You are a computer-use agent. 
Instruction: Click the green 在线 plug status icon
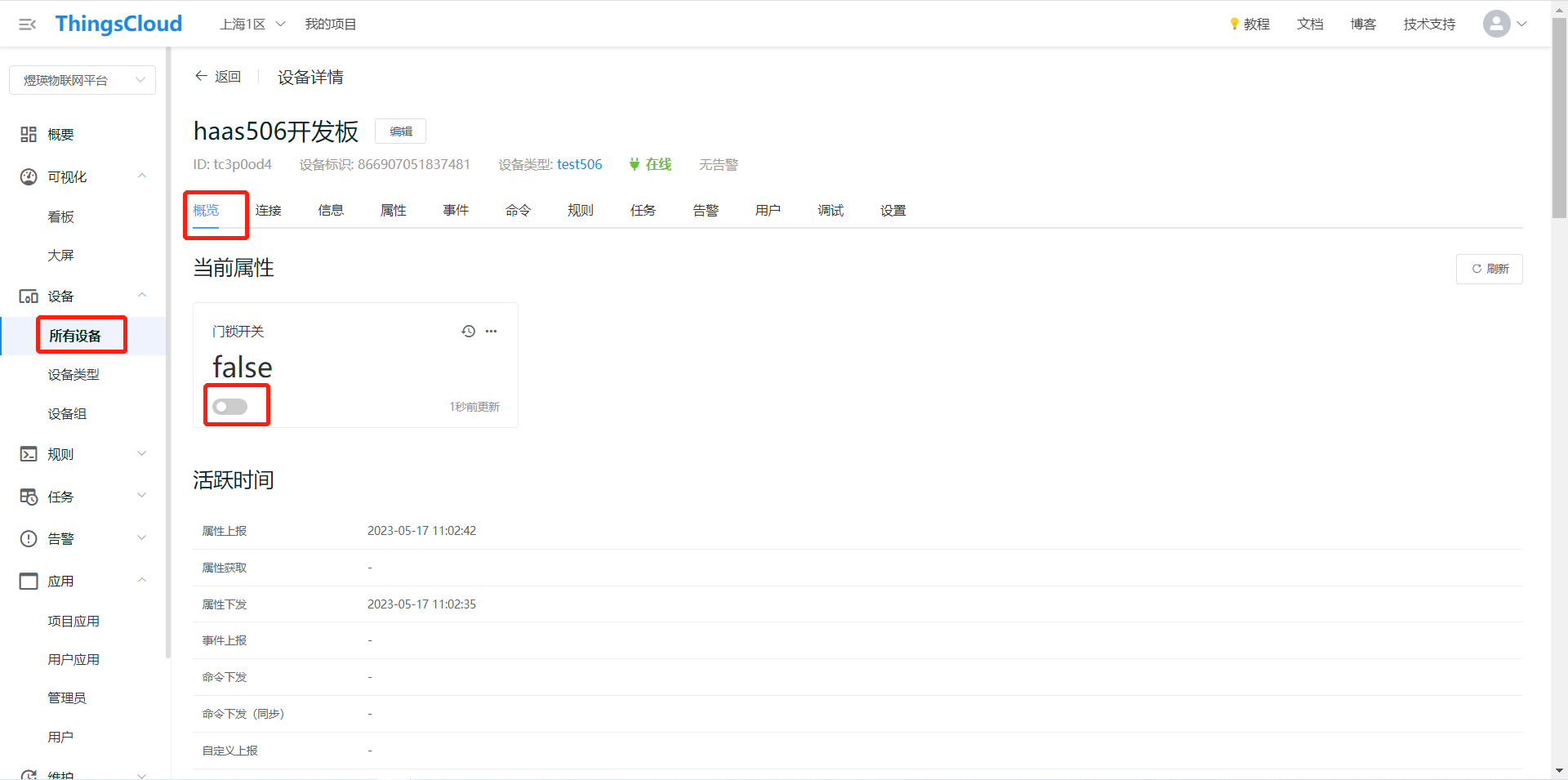[635, 165]
